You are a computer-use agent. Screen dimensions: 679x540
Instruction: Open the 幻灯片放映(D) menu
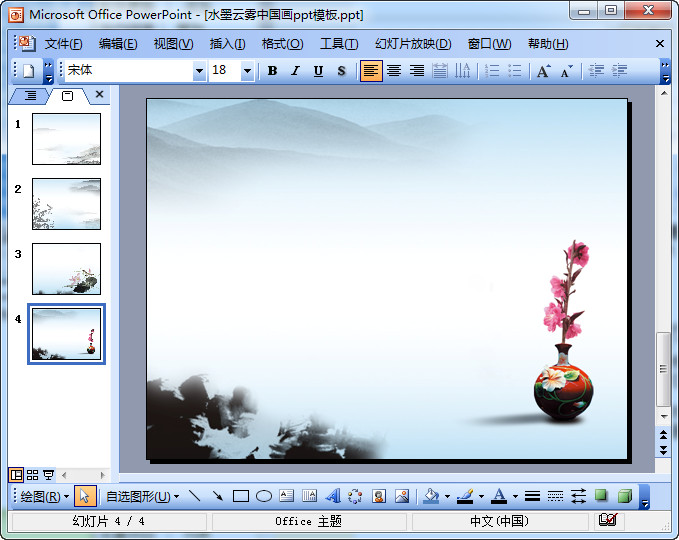click(413, 44)
